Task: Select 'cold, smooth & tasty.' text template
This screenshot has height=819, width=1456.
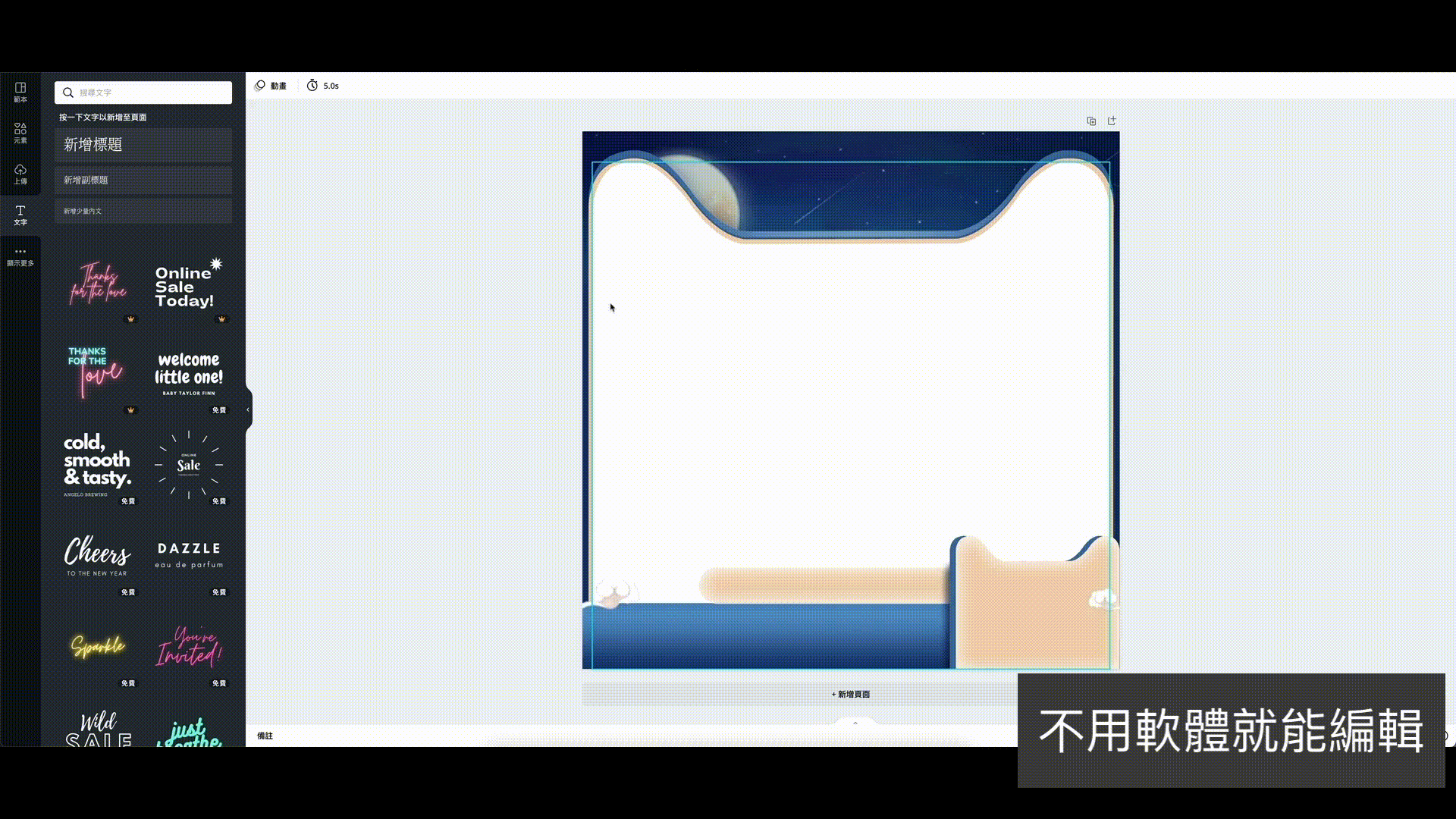Action: (98, 466)
